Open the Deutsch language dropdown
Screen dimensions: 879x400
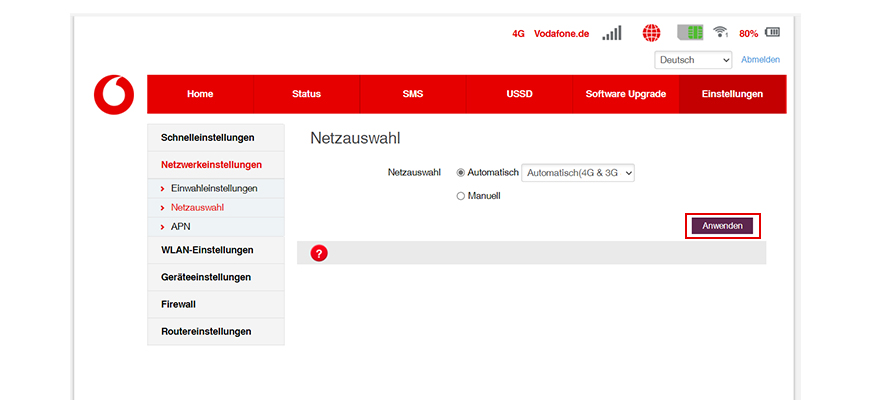coord(694,60)
